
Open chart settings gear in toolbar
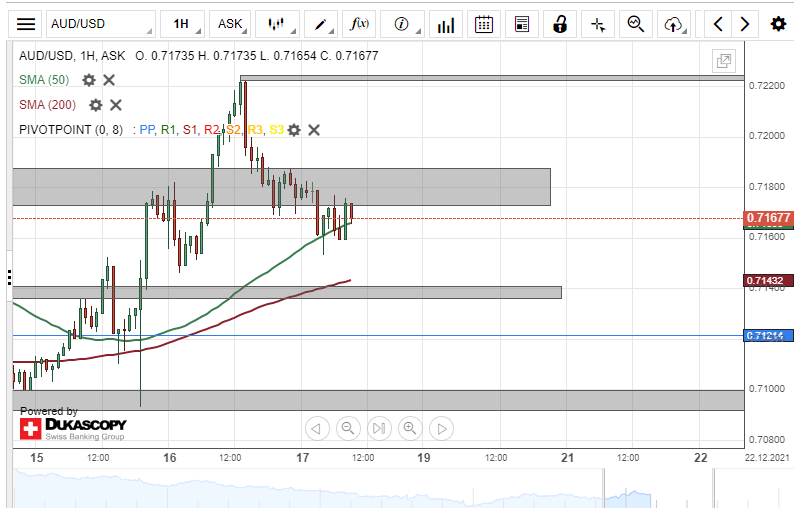778,24
